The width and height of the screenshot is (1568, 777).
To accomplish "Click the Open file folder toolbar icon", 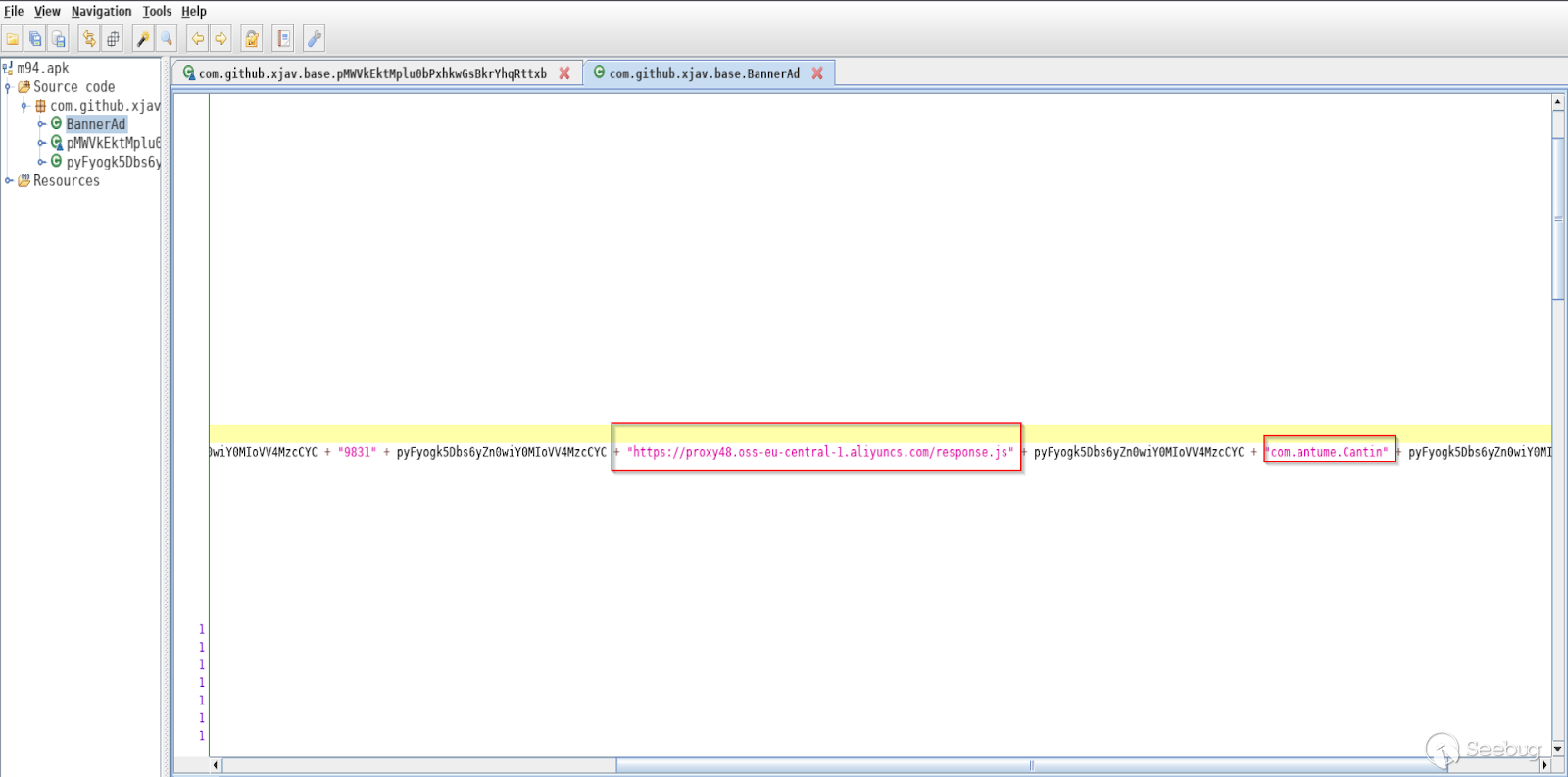I will point(13,39).
